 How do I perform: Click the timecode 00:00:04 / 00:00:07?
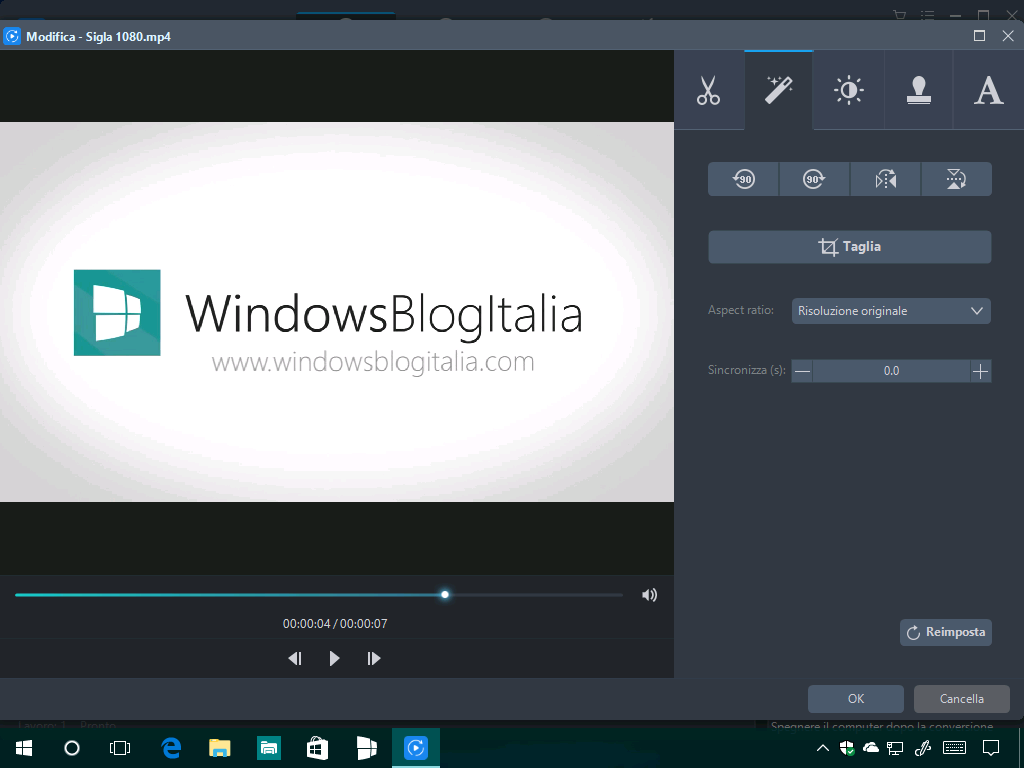335,624
